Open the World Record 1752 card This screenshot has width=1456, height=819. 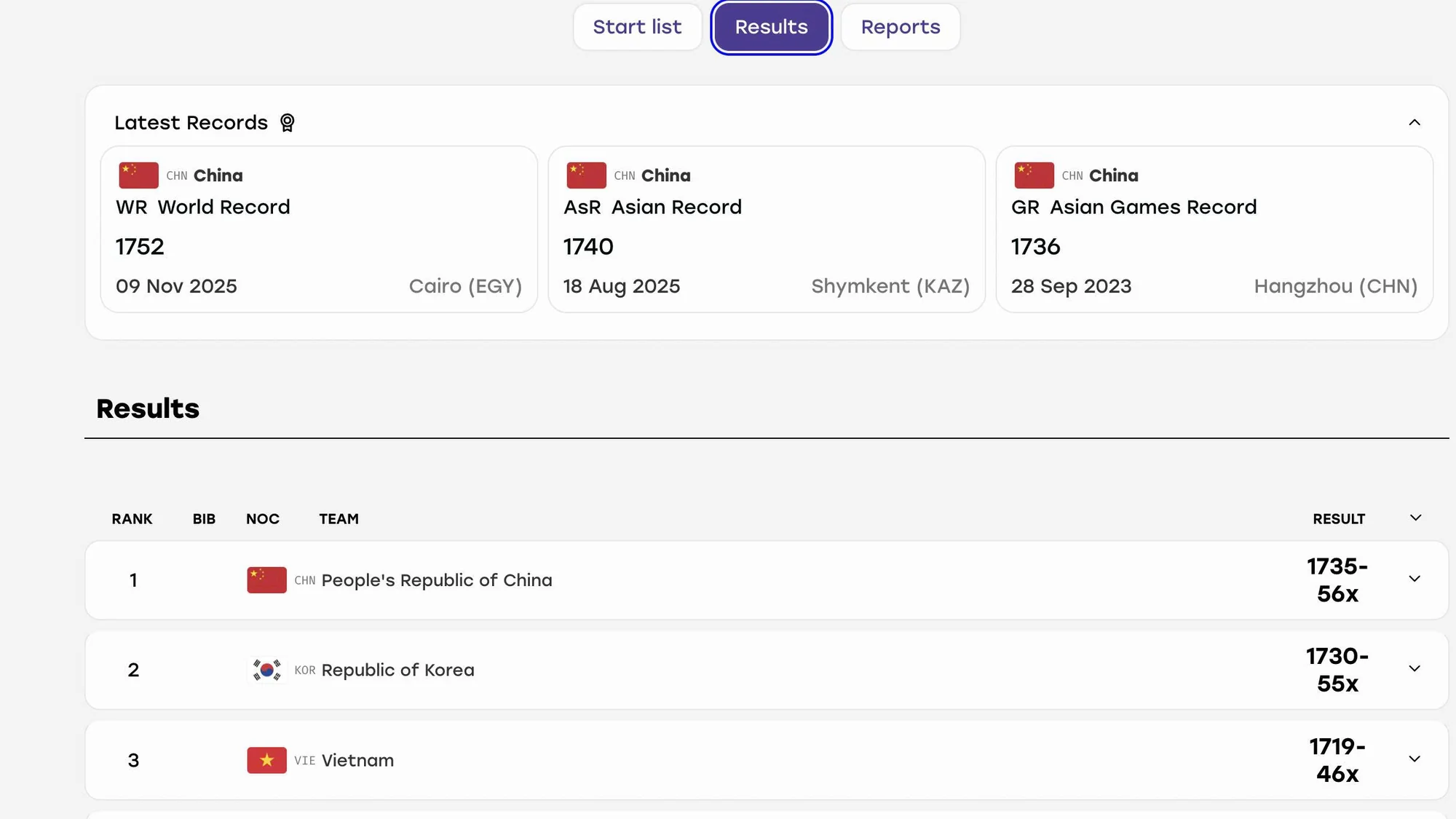(x=319, y=229)
